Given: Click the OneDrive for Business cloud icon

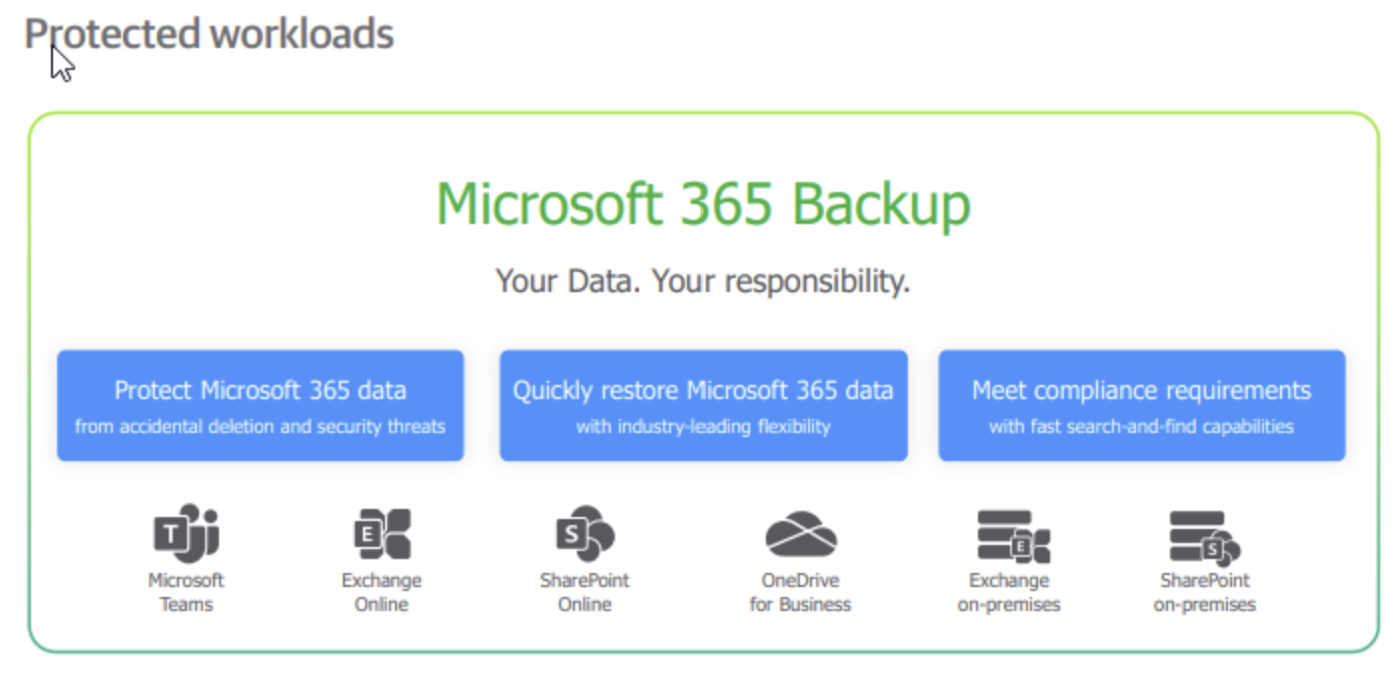Looking at the screenshot, I should click(x=800, y=533).
